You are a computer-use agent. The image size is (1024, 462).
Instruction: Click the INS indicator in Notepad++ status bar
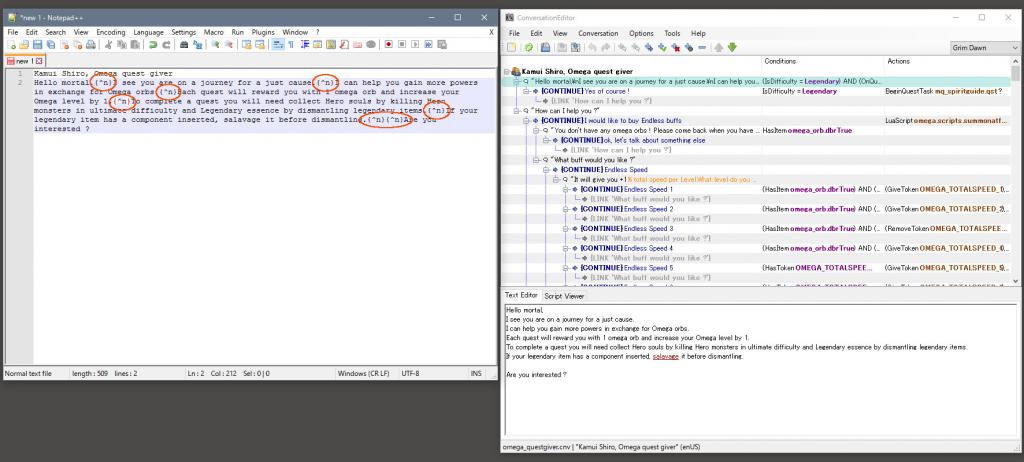point(475,374)
